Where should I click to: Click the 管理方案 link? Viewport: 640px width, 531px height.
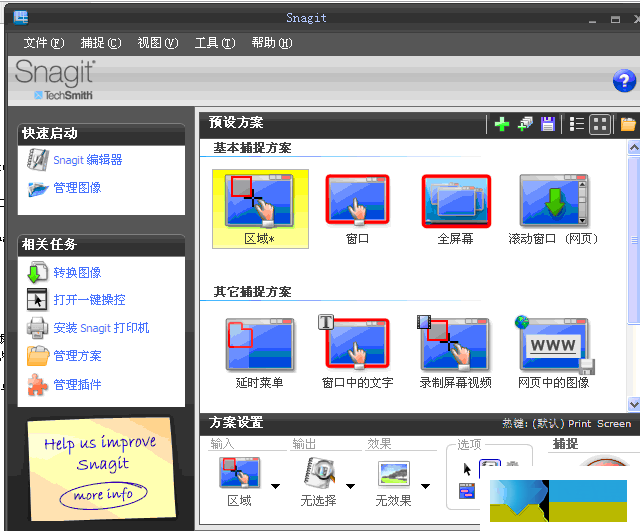[x=78, y=355]
